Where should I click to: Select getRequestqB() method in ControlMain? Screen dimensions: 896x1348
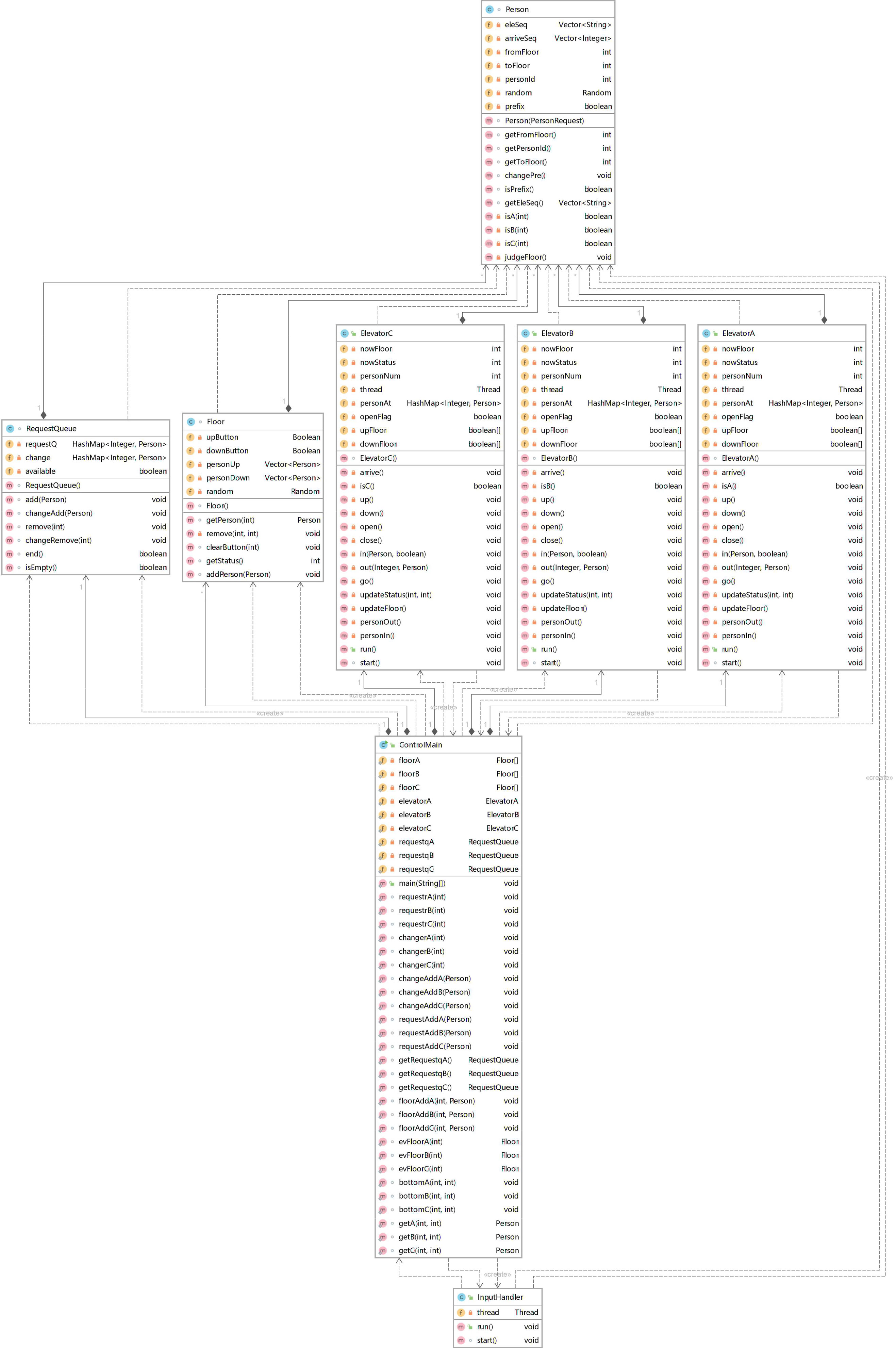(425, 1074)
